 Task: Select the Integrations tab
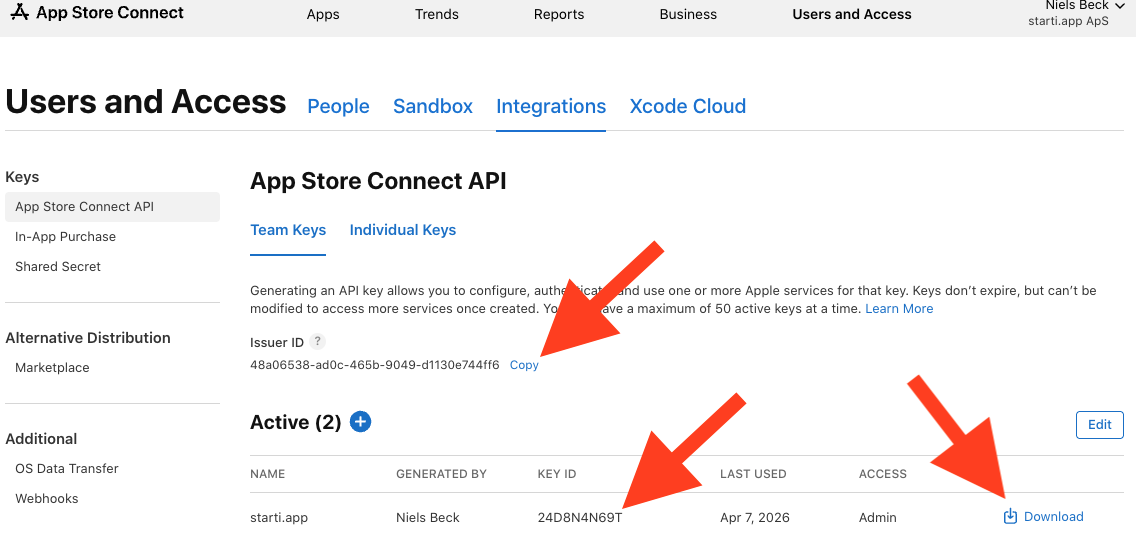pos(551,106)
